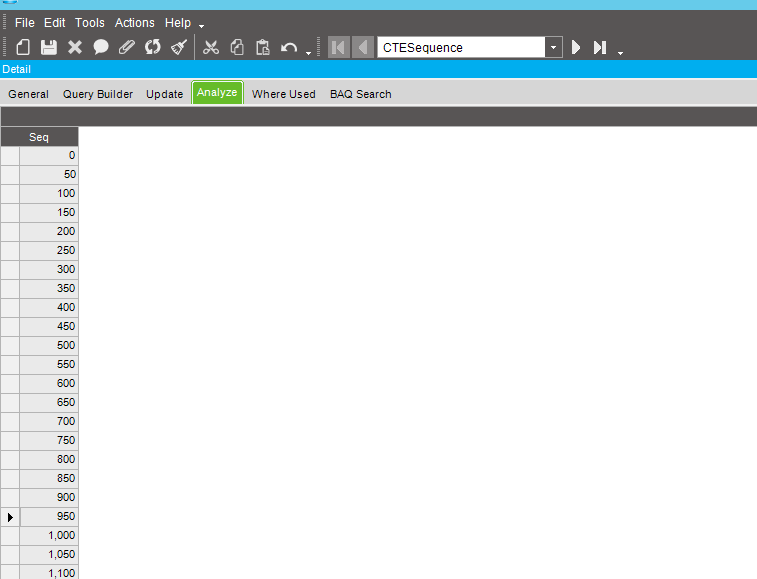
Task: Open the Edit menu
Action: pyautogui.click(x=55, y=23)
